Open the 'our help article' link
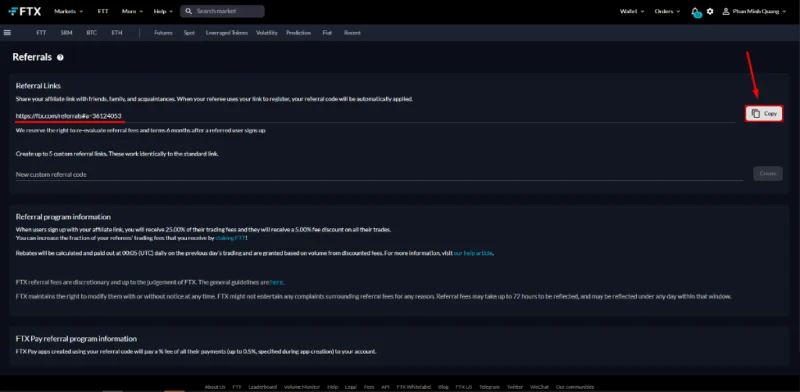 click(473, 253)
